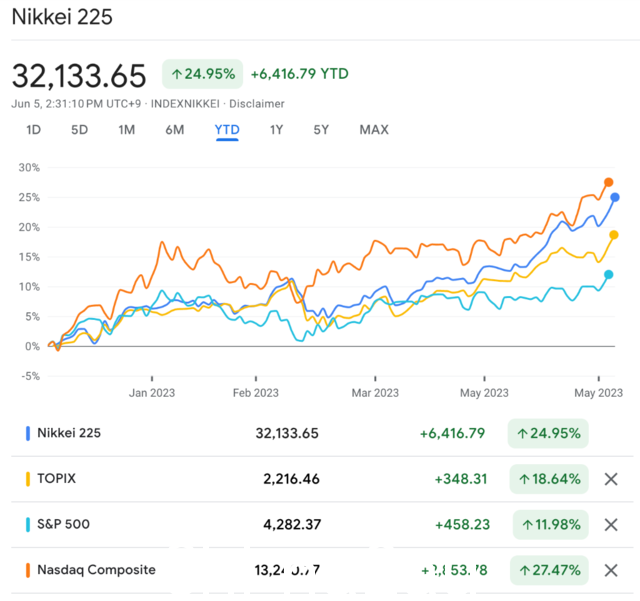Screen dimensions: 640x601
Task: Click the 30% y-axis label
Action: click(29, 167)
